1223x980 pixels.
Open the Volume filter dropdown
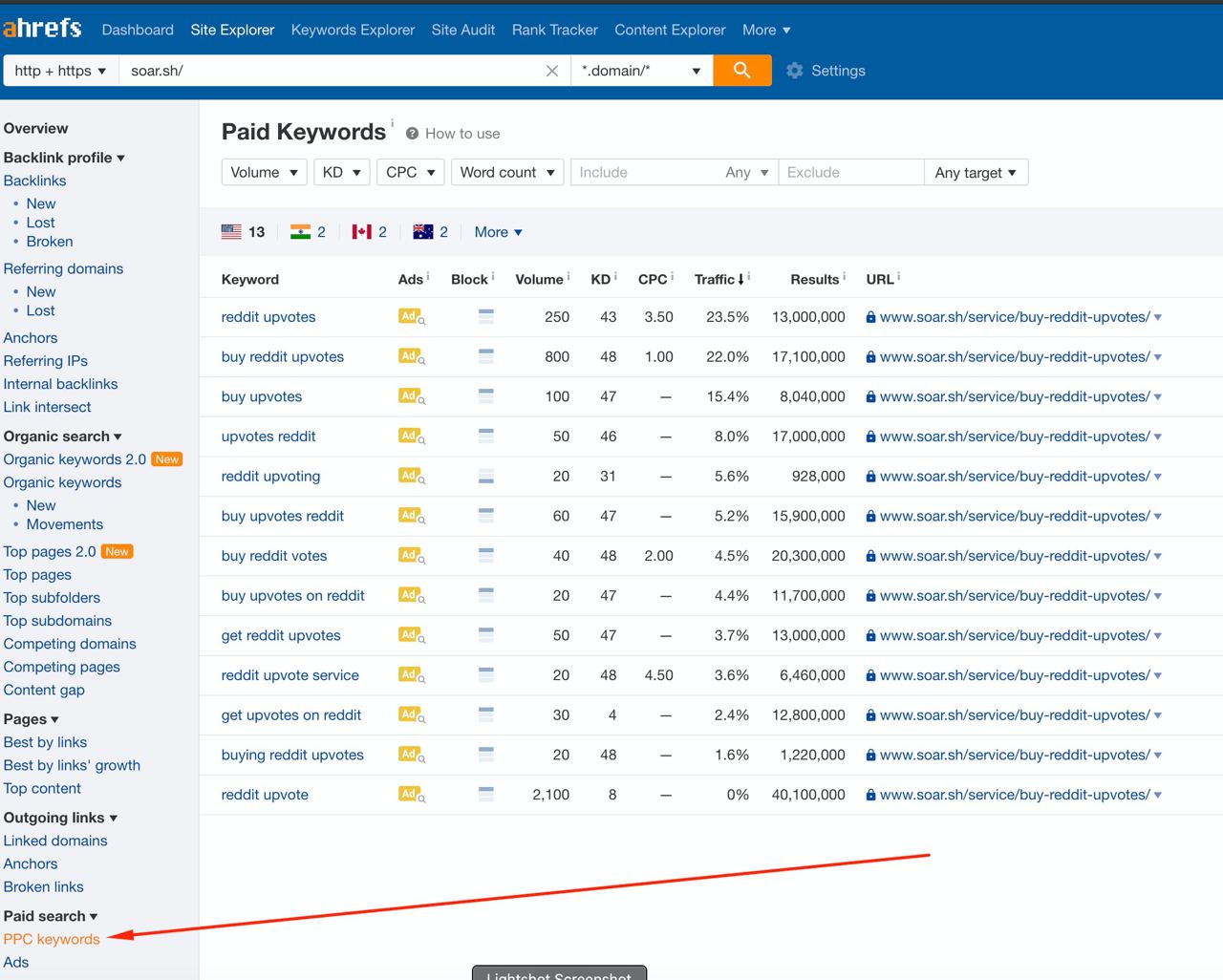pos(265,172)
